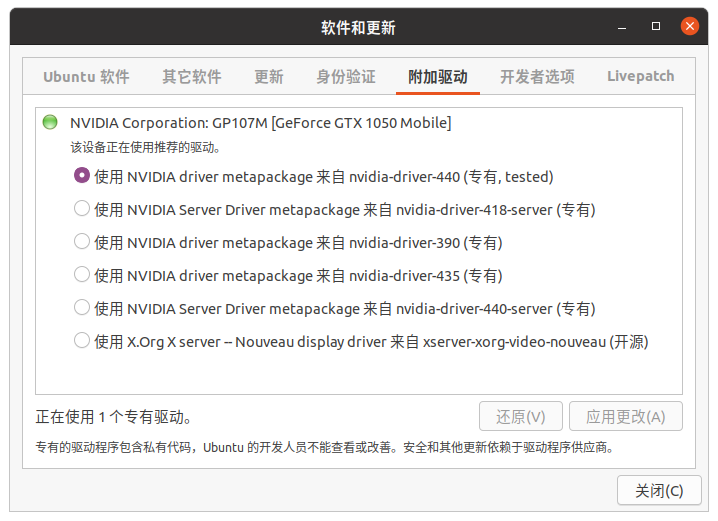Viewport: 718px width, 521px height.
Task: Go to the 身份验证 tab
Action: point(346,76)
